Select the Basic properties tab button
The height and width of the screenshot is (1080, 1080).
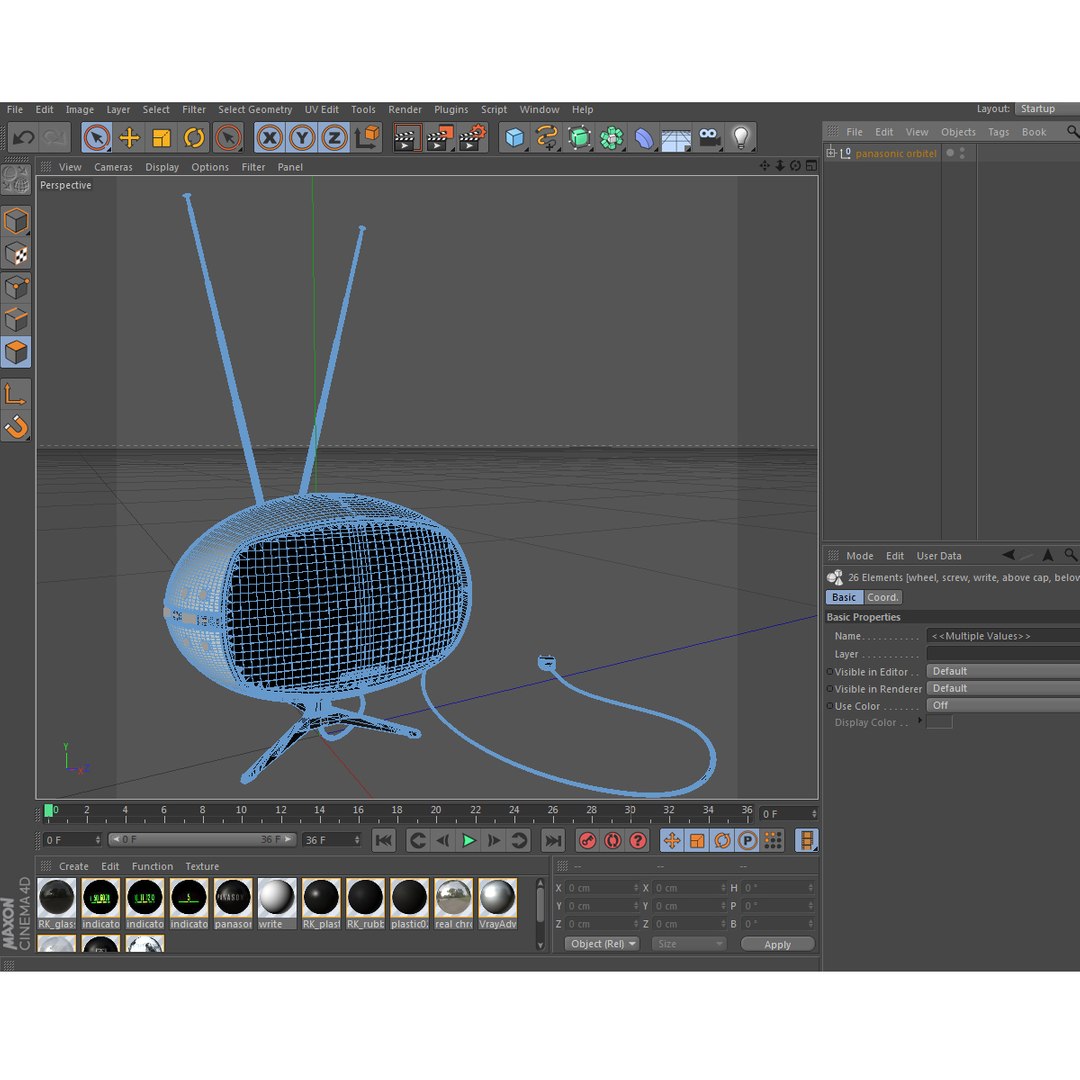(844, 598)
